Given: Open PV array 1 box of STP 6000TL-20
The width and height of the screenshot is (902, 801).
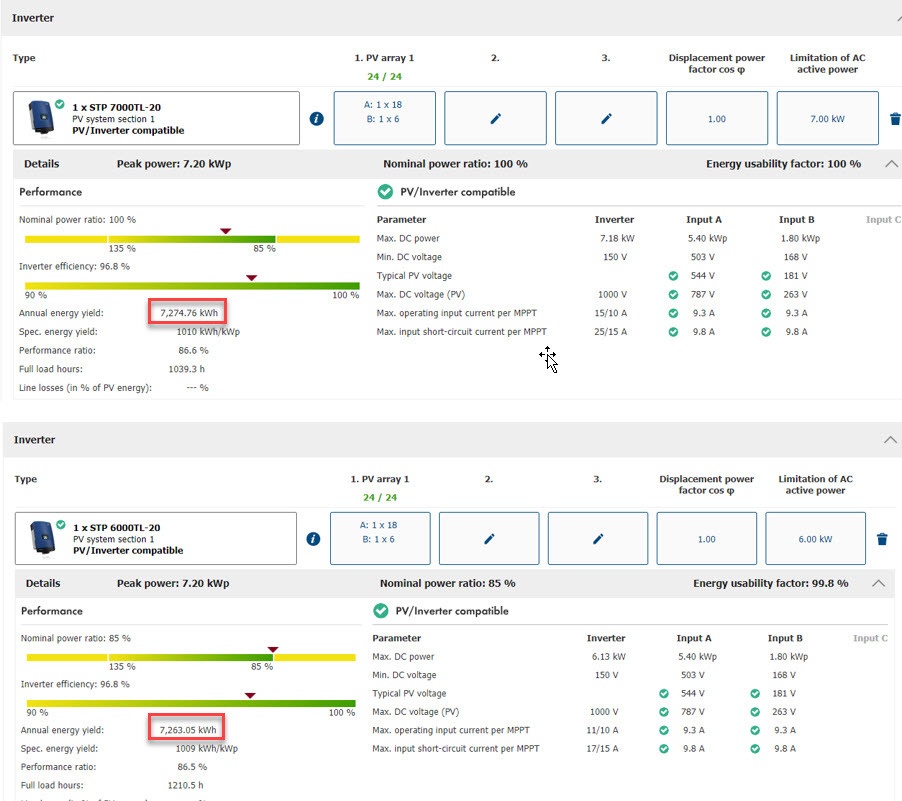Looking at the screenshot, I should click(380, 539).
